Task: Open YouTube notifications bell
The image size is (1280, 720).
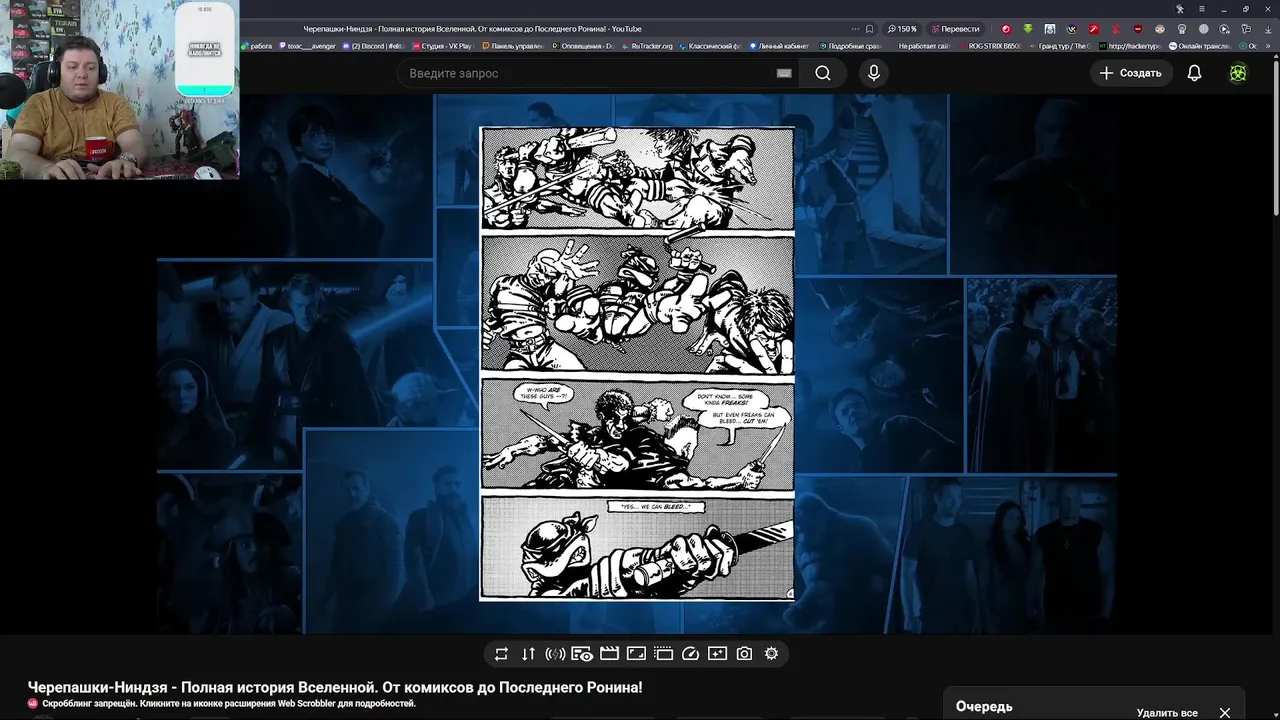Action: 1194,73
